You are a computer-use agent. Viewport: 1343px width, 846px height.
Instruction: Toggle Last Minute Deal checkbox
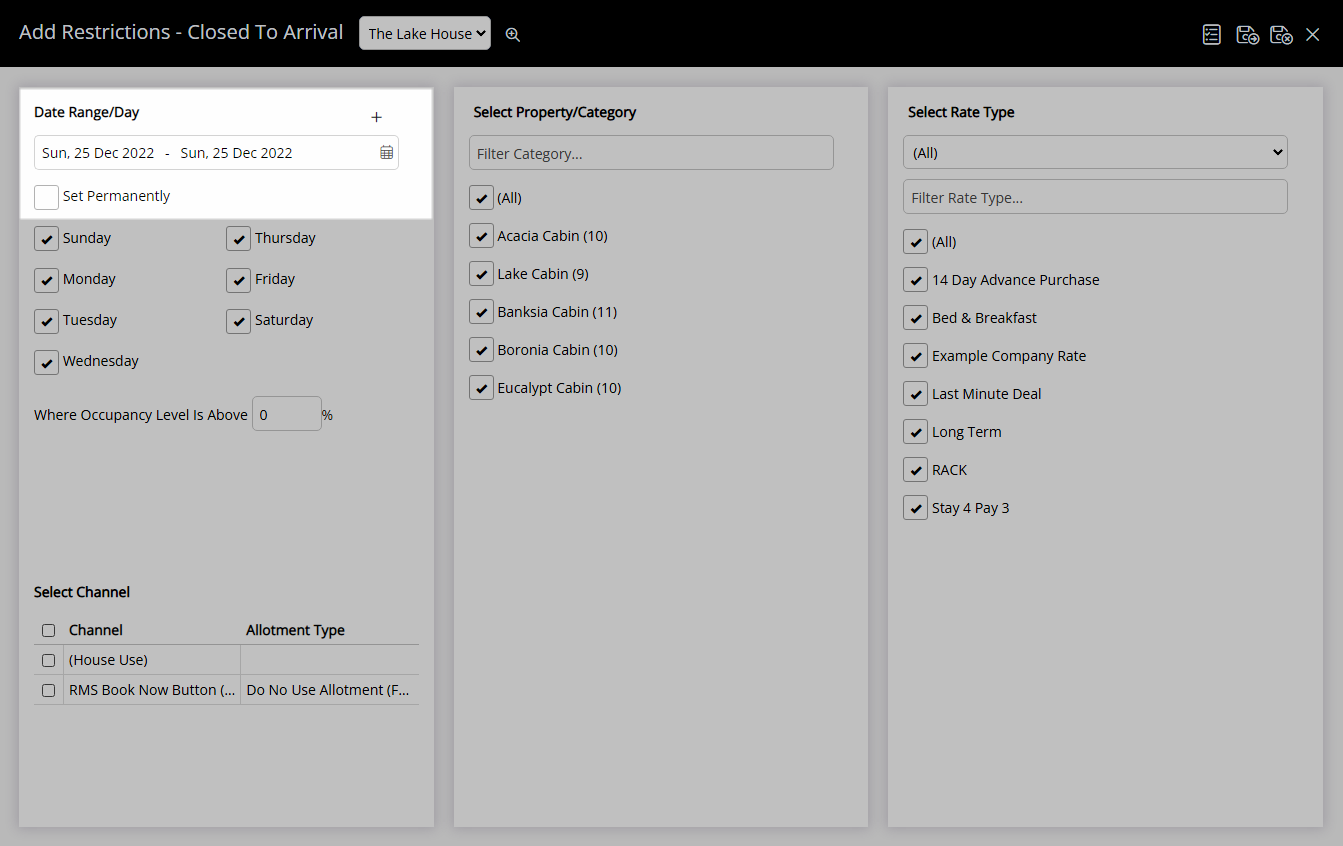(x=915, y=394)
